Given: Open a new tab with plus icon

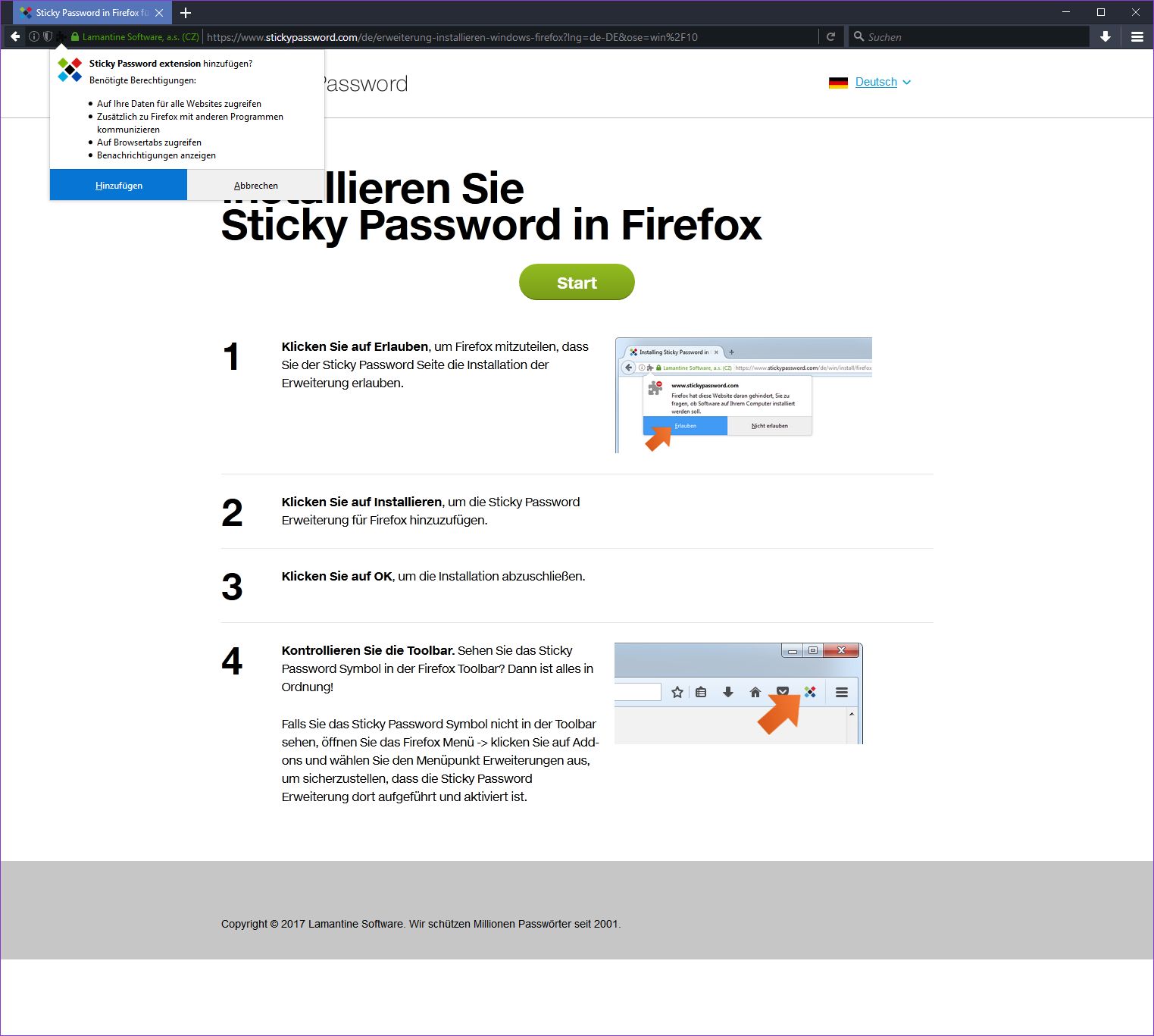Looking at the screenshot, I should click(186, 13).
